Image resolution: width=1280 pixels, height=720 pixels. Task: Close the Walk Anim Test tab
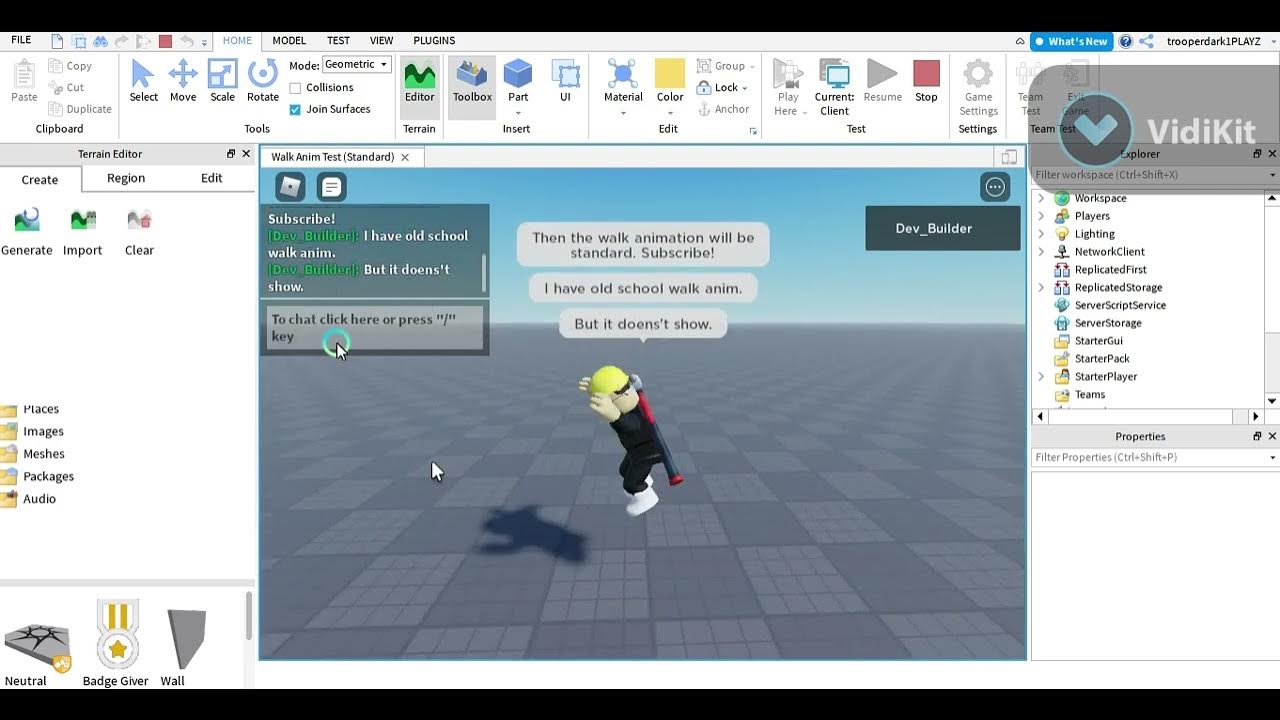coord(405,157)
